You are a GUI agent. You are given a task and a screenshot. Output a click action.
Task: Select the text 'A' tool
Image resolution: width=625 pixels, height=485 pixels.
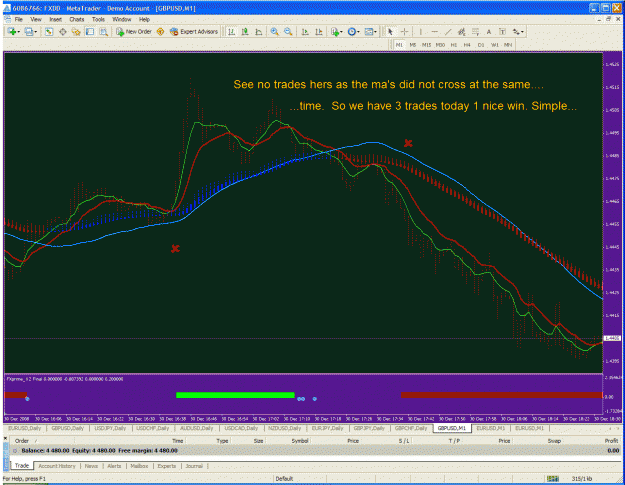489,32
